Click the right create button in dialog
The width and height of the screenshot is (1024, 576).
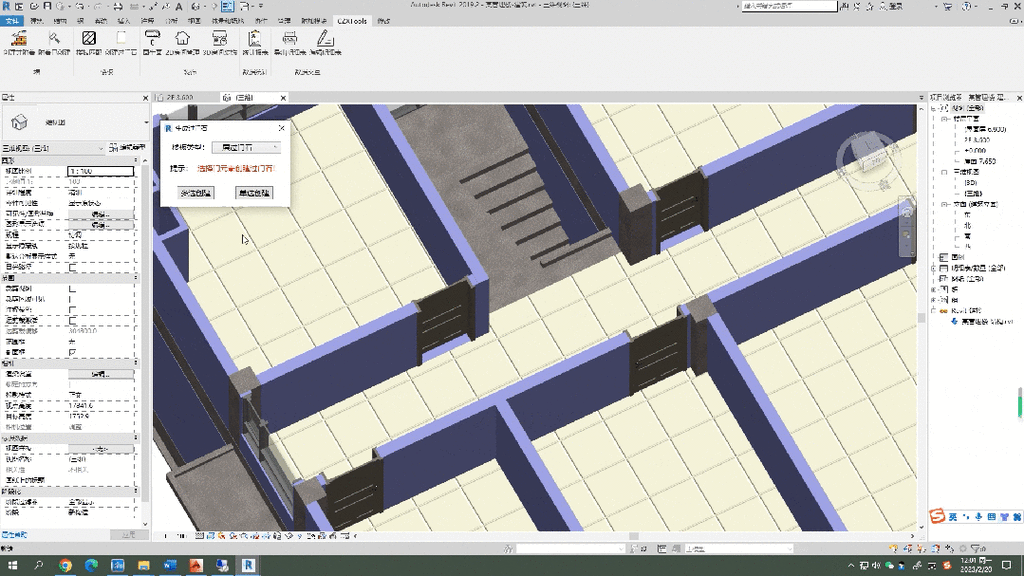(x=253, y=192)
